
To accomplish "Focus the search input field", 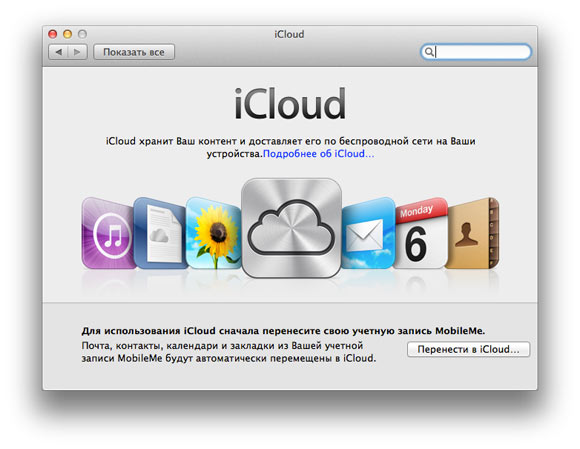I will coord(476,52).
